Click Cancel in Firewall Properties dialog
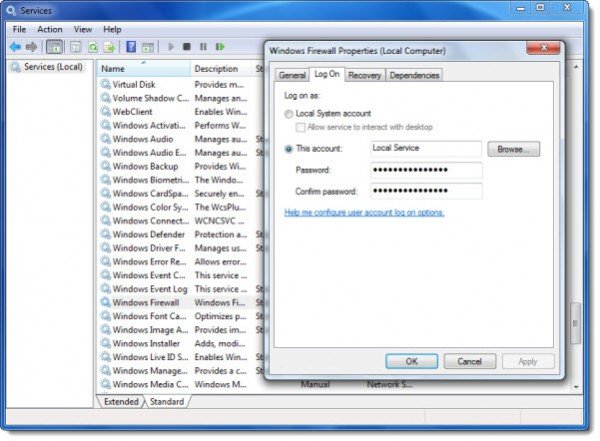600x441 pixels. [470, 361]
